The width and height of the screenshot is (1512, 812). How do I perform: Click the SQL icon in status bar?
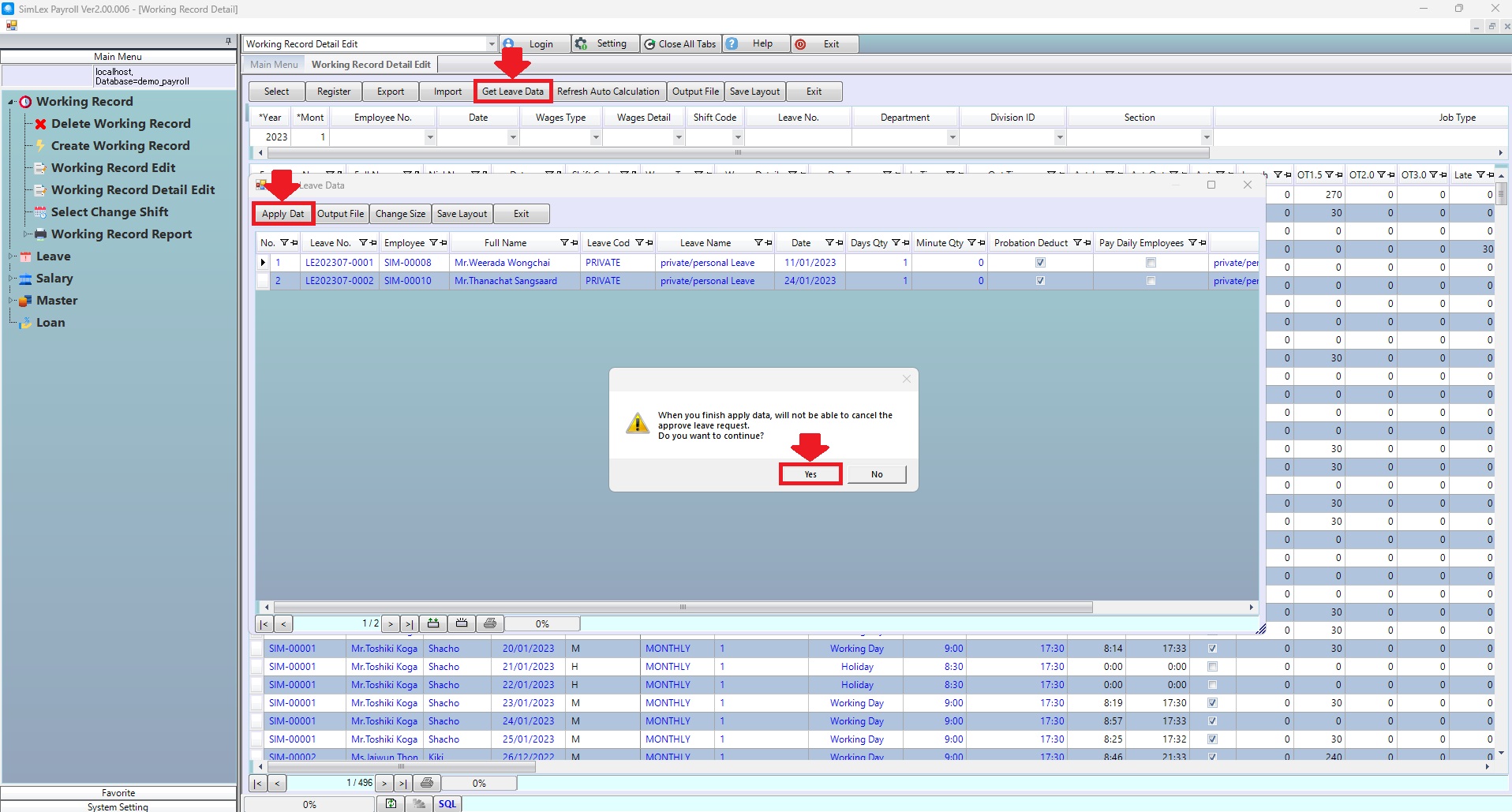(x=447, y=804)
